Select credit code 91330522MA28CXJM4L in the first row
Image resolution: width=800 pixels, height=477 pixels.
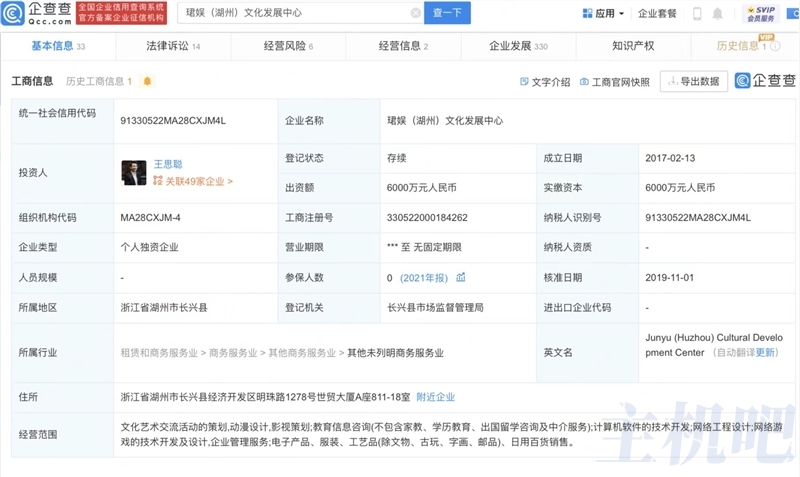[x=173, y=121]
